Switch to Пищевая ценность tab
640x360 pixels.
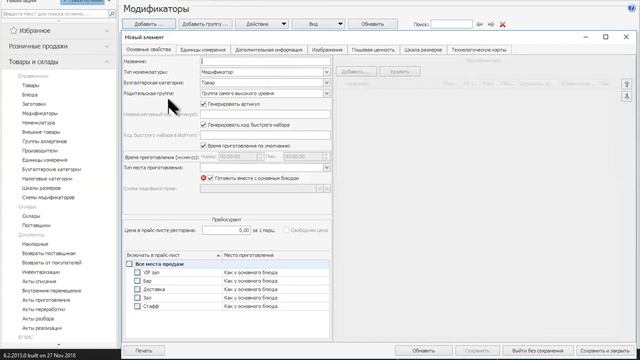click(373, 50)
